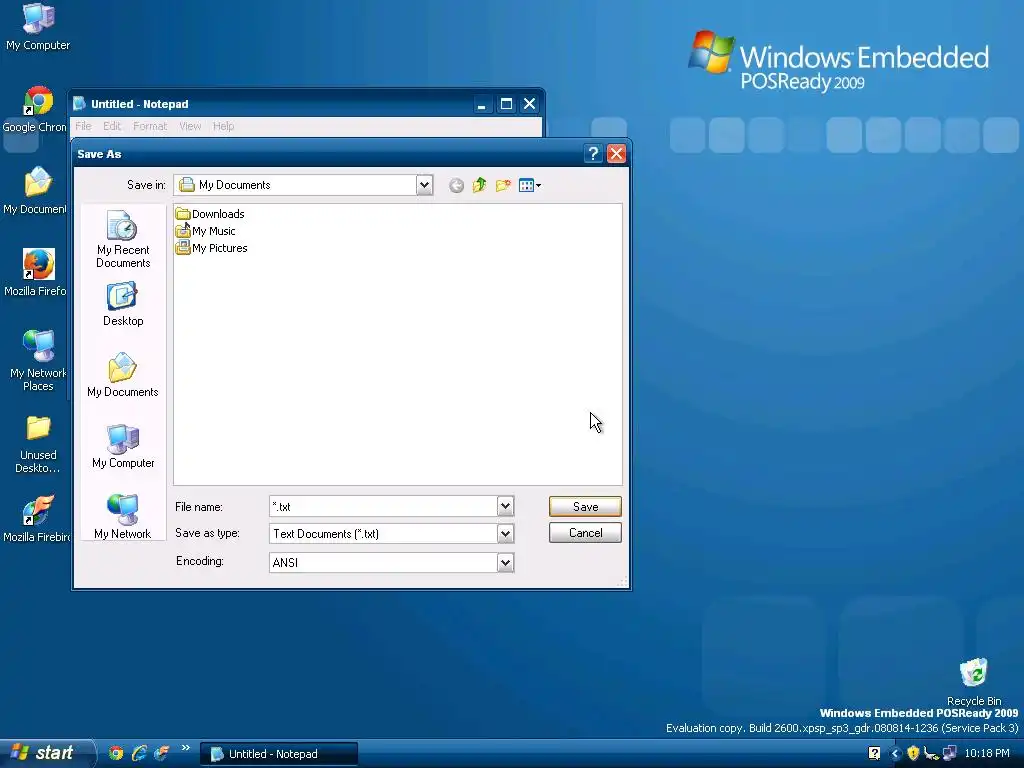Open Notepad Edit menu

click(112, 126)
